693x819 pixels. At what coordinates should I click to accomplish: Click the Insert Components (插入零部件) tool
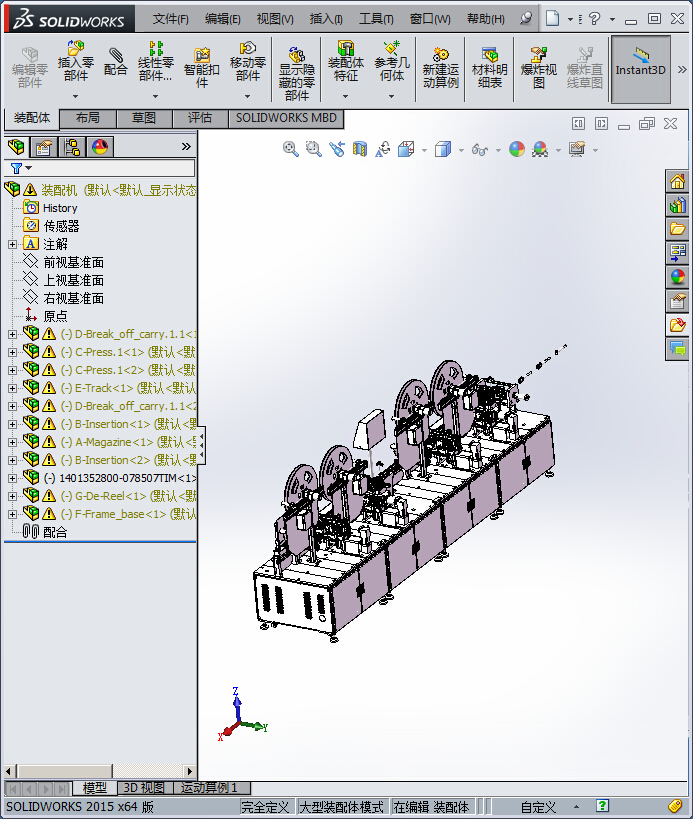pos(75,62)
